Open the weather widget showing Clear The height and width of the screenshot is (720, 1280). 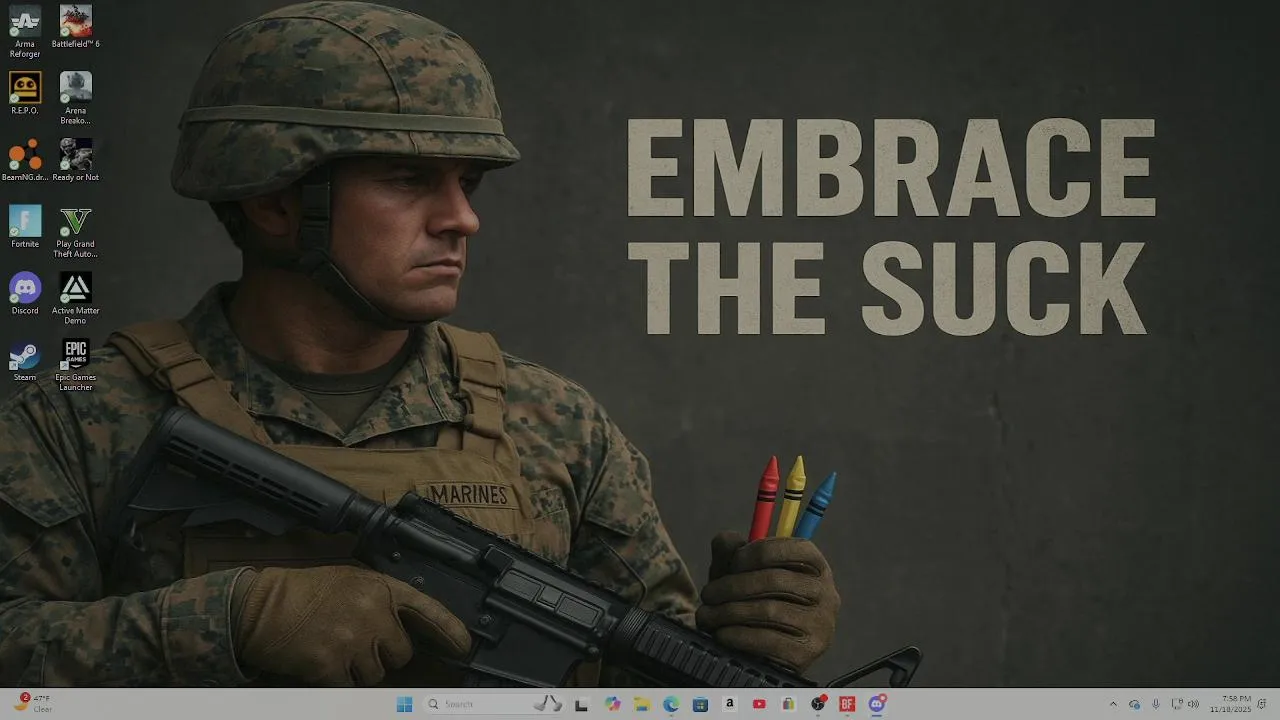tap(32, 704)
